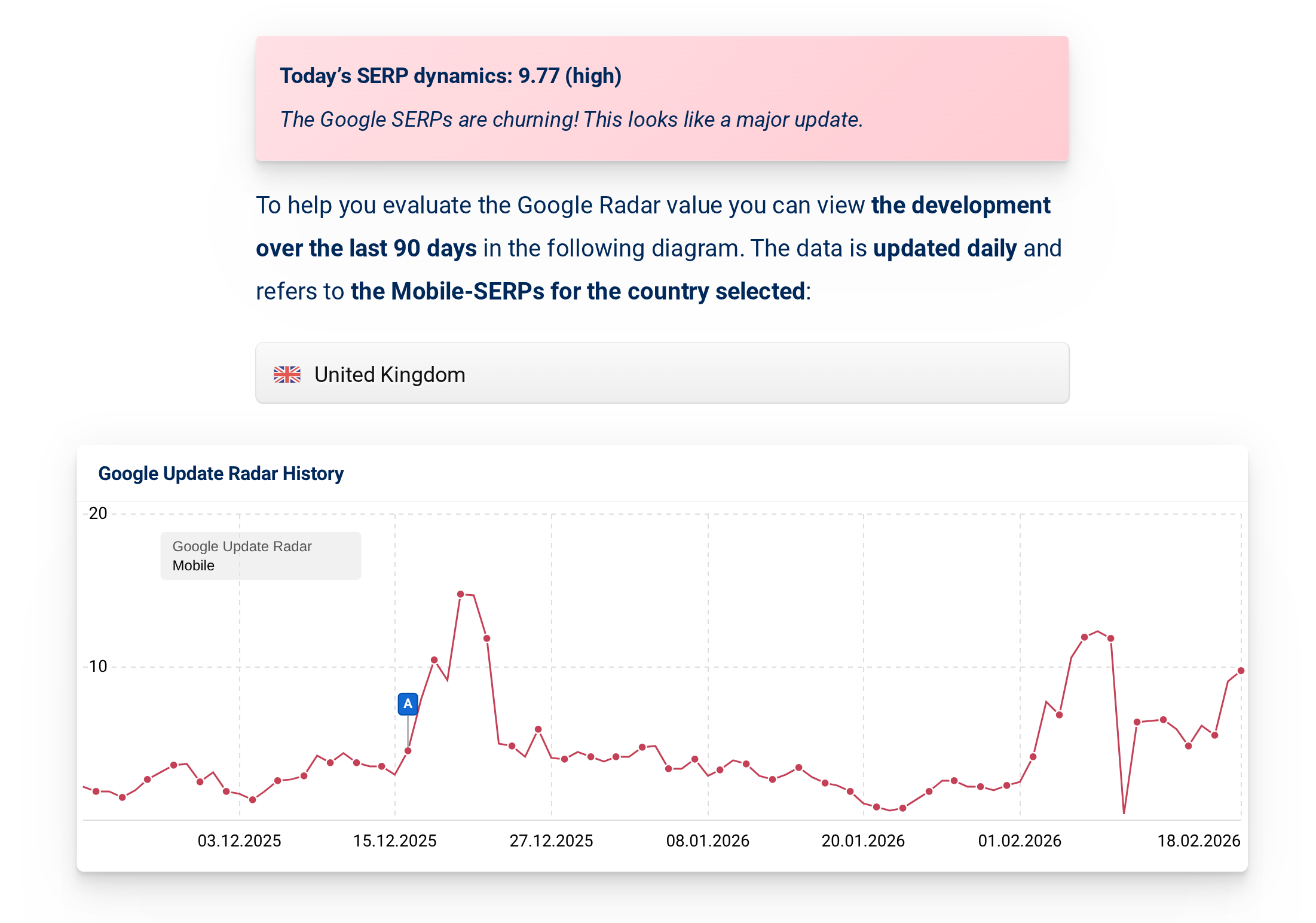Click the 27.12.2025 x-axis date label
The image size is (1316, 923).
pos(551,841)
